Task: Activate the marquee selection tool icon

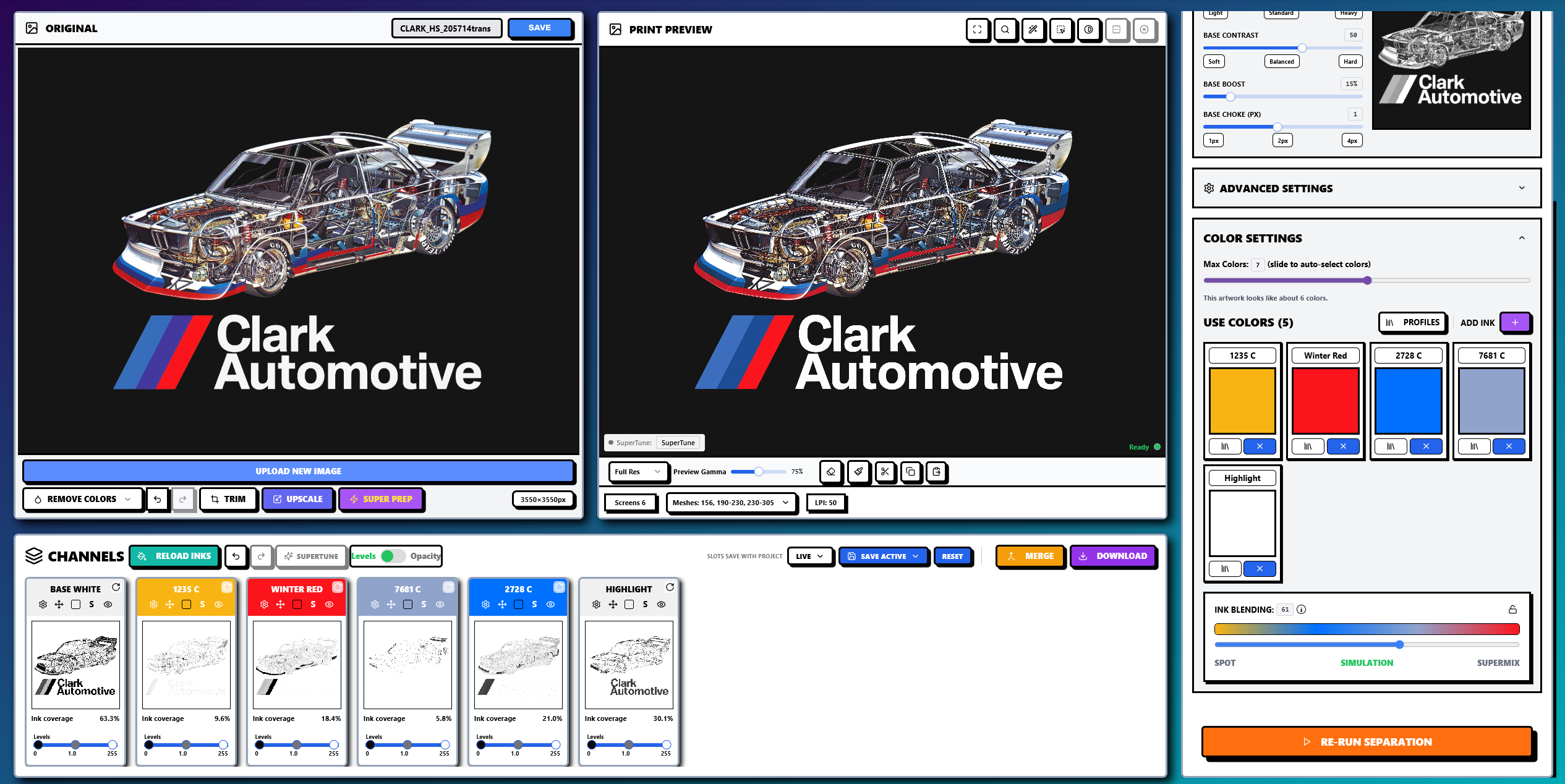Action: point(1060,30)
